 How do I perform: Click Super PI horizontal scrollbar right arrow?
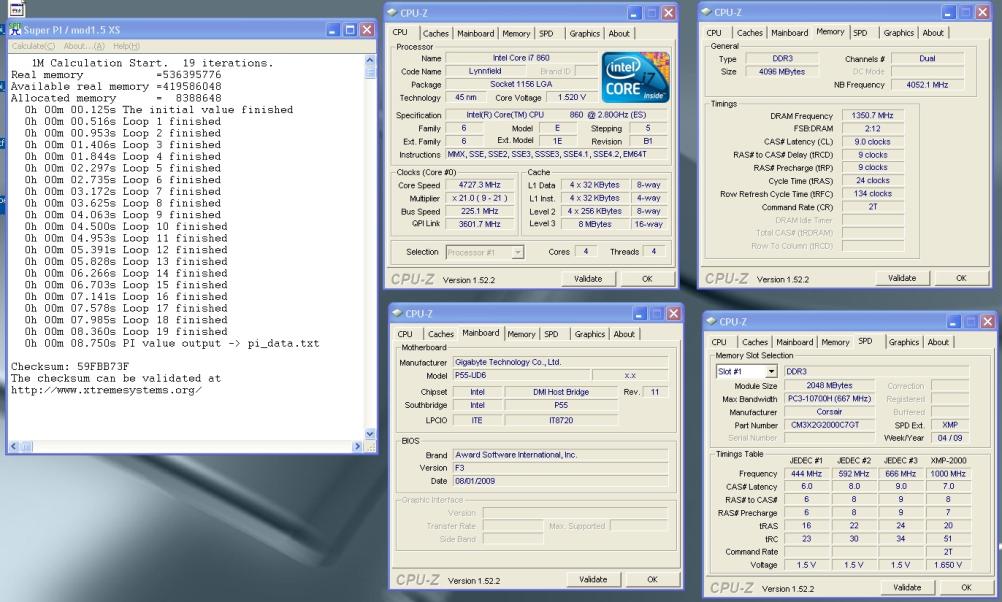pos(357,446)
